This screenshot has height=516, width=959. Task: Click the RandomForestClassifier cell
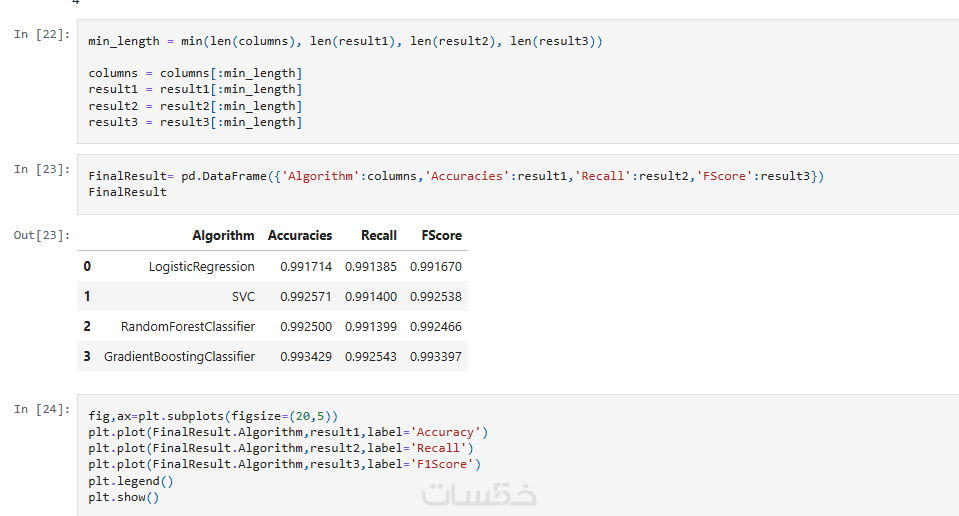click(x=188, y=326)
